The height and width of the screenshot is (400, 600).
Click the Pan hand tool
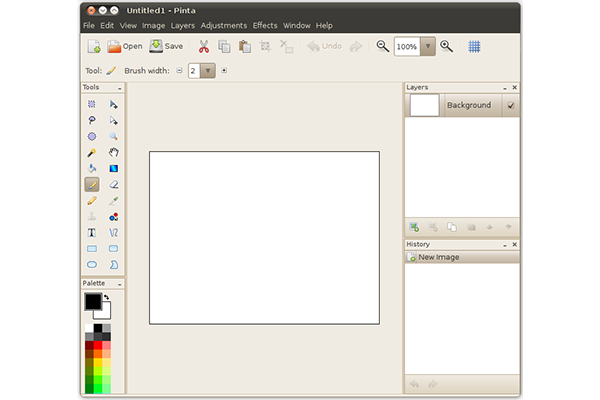pyautogui.click(x=114, y=152)
